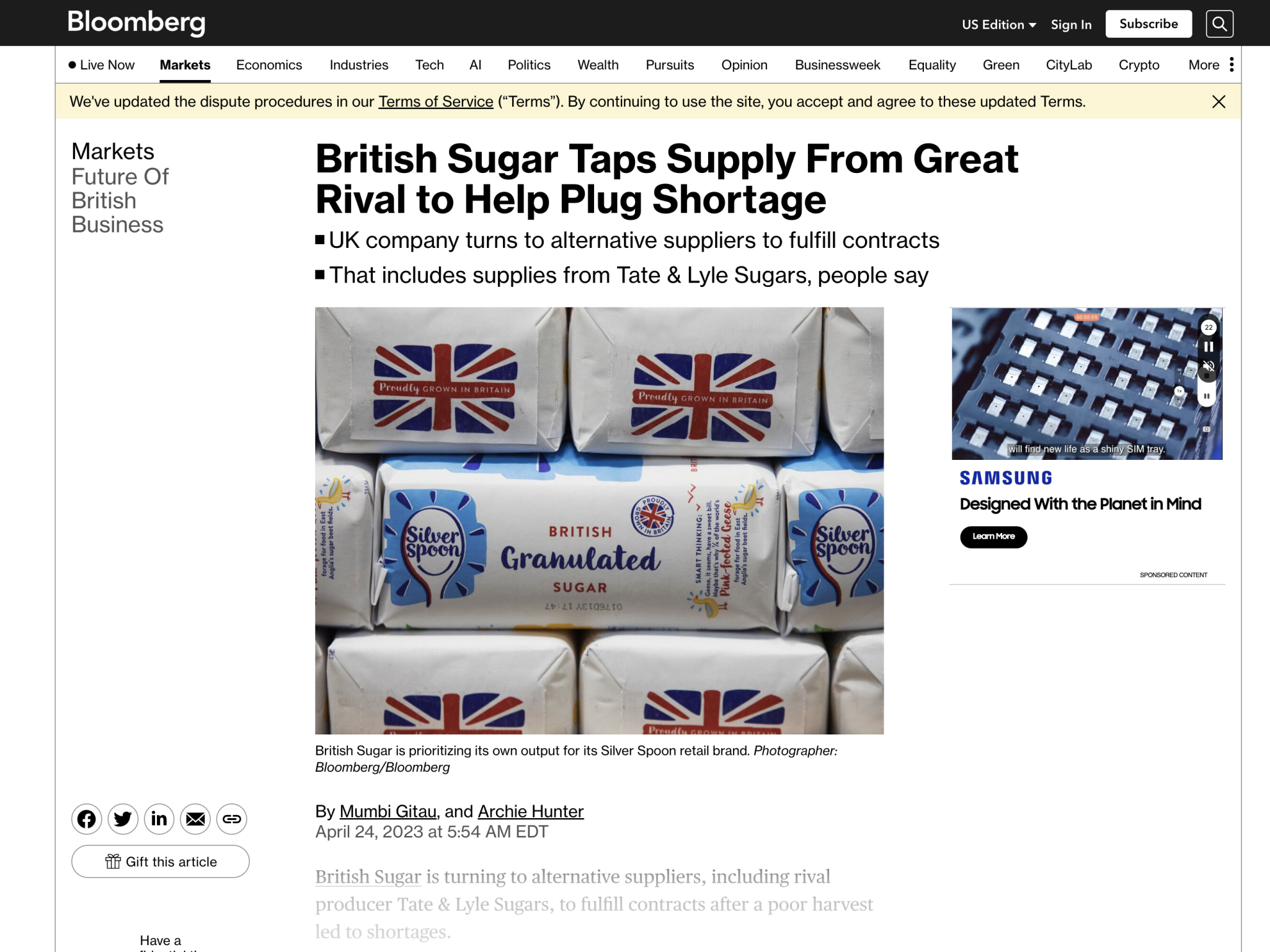Copy article link with chain icon
The image size is (1270, 952).
(x=232, y=819)
